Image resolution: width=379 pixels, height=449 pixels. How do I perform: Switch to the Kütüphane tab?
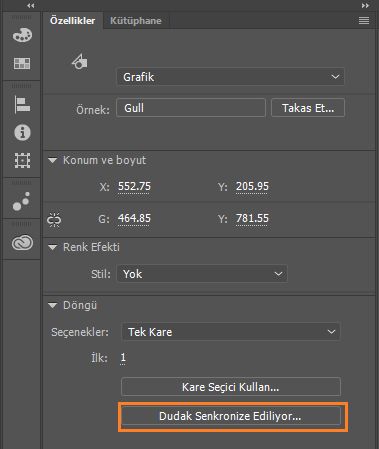pos(136,21)
